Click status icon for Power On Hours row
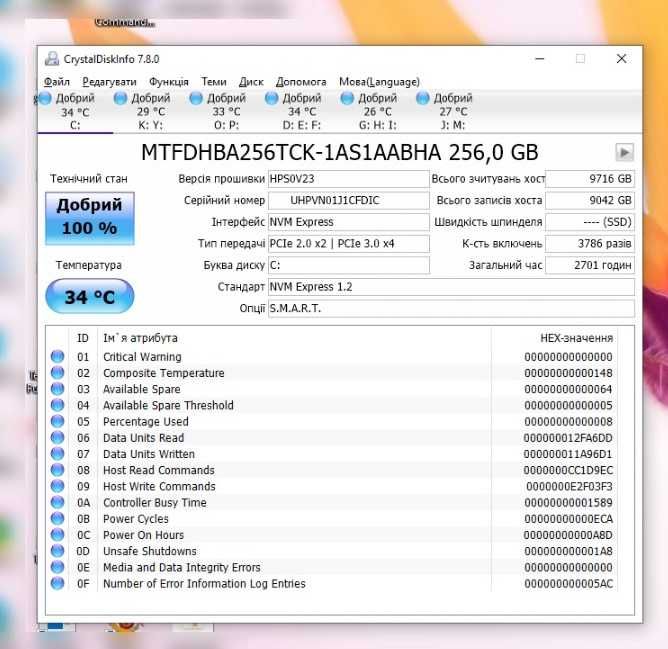 click(58, 534)
